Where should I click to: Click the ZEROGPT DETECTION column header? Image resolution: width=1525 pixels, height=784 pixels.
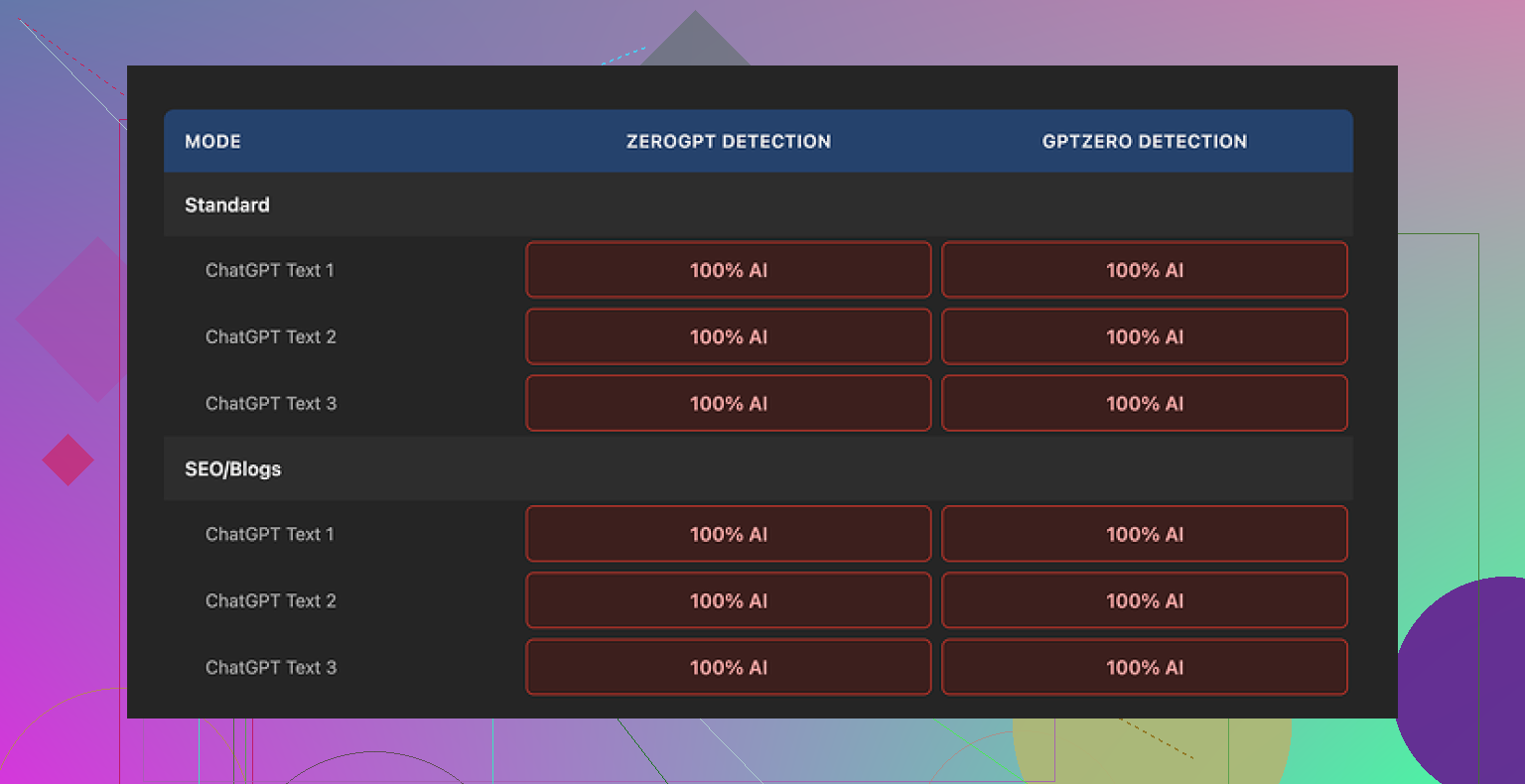coord(728,142)
